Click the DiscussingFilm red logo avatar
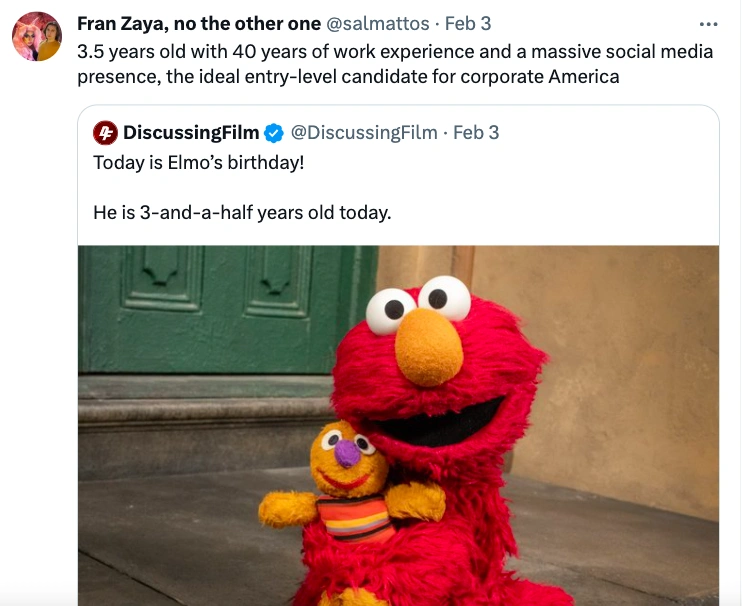The image size is (742, 606). [x=105, y=132]
